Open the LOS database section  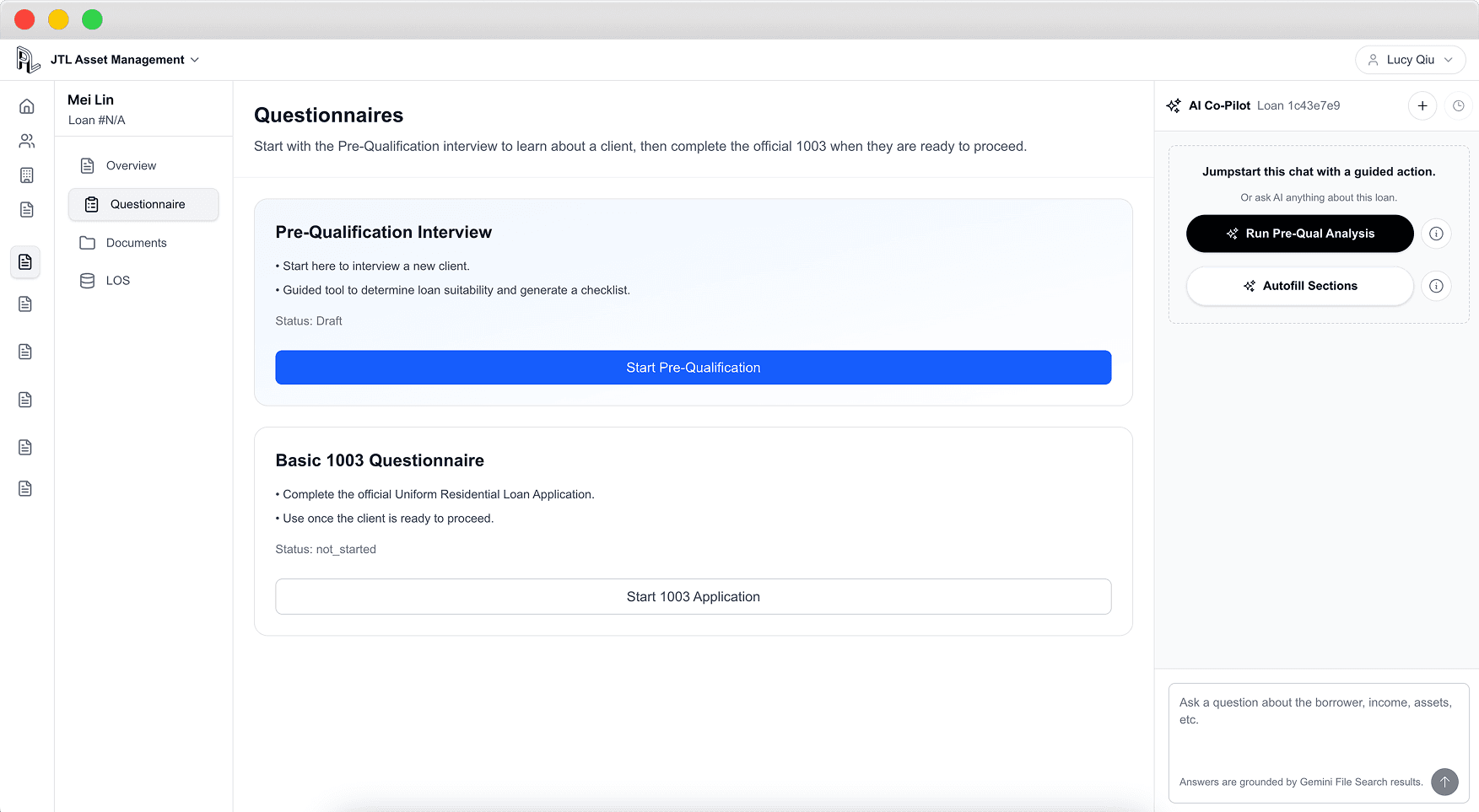click(x=118, y=280)
